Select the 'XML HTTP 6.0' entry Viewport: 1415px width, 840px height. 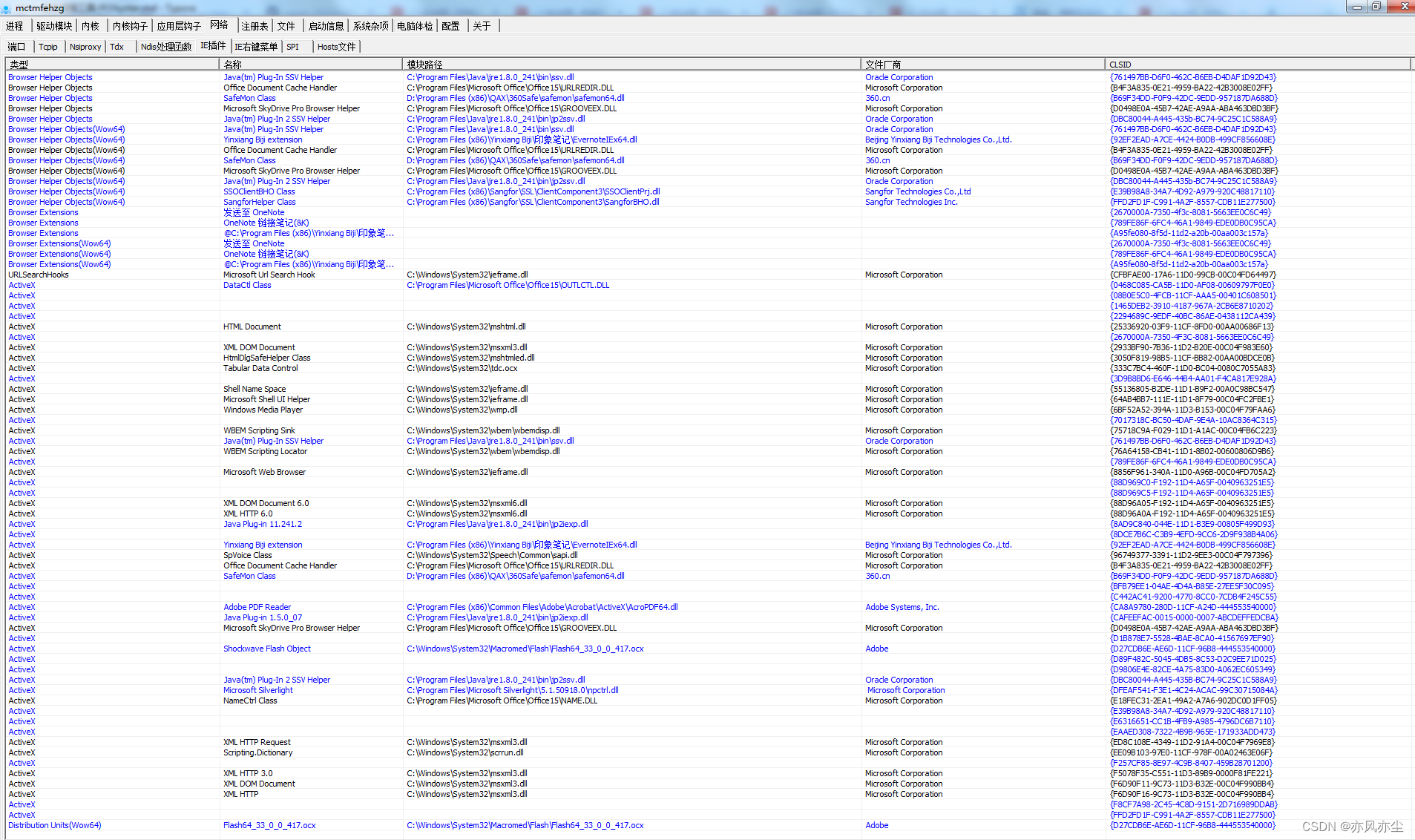coord(248,513)
